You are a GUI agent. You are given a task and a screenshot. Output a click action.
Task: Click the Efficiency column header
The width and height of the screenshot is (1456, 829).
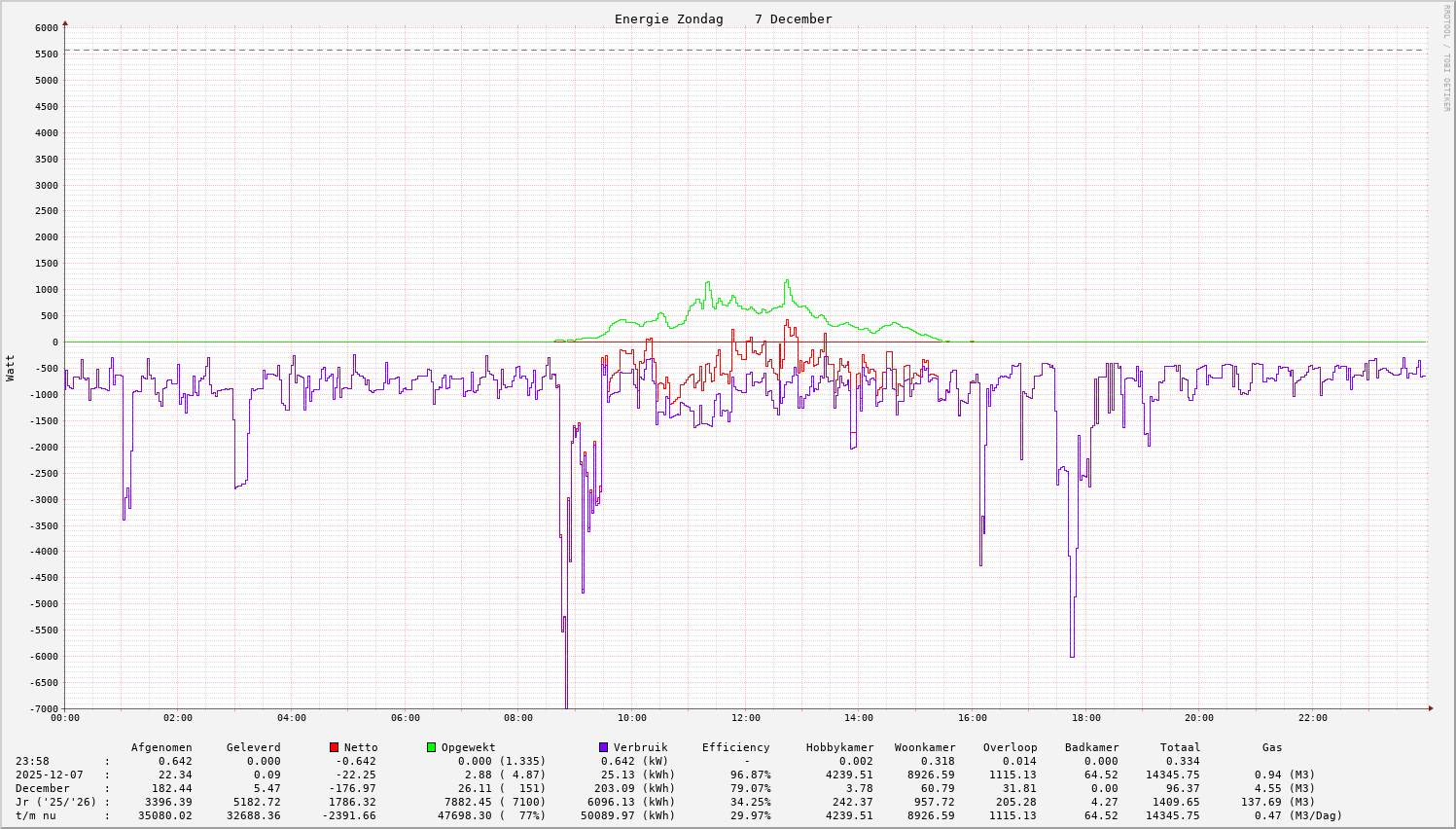735,747
